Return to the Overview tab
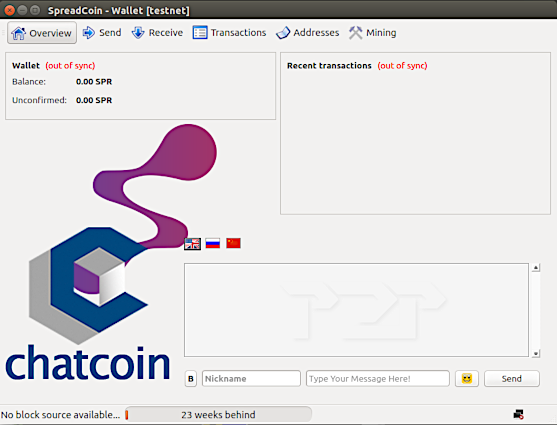Viewport: 557px width, 425px height. pyautogui.click(x=42, y=33)
